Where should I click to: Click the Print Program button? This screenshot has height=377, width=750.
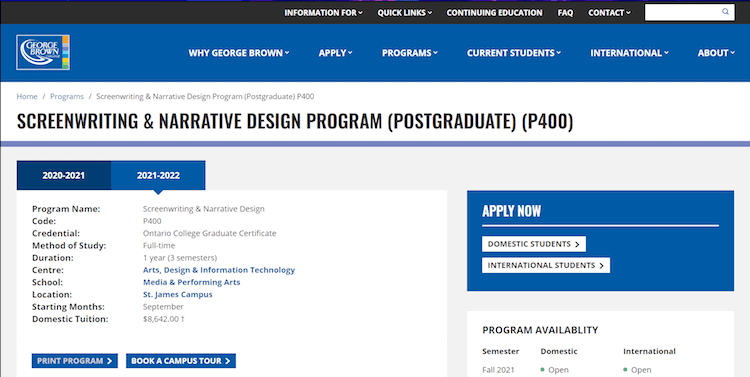75,361
